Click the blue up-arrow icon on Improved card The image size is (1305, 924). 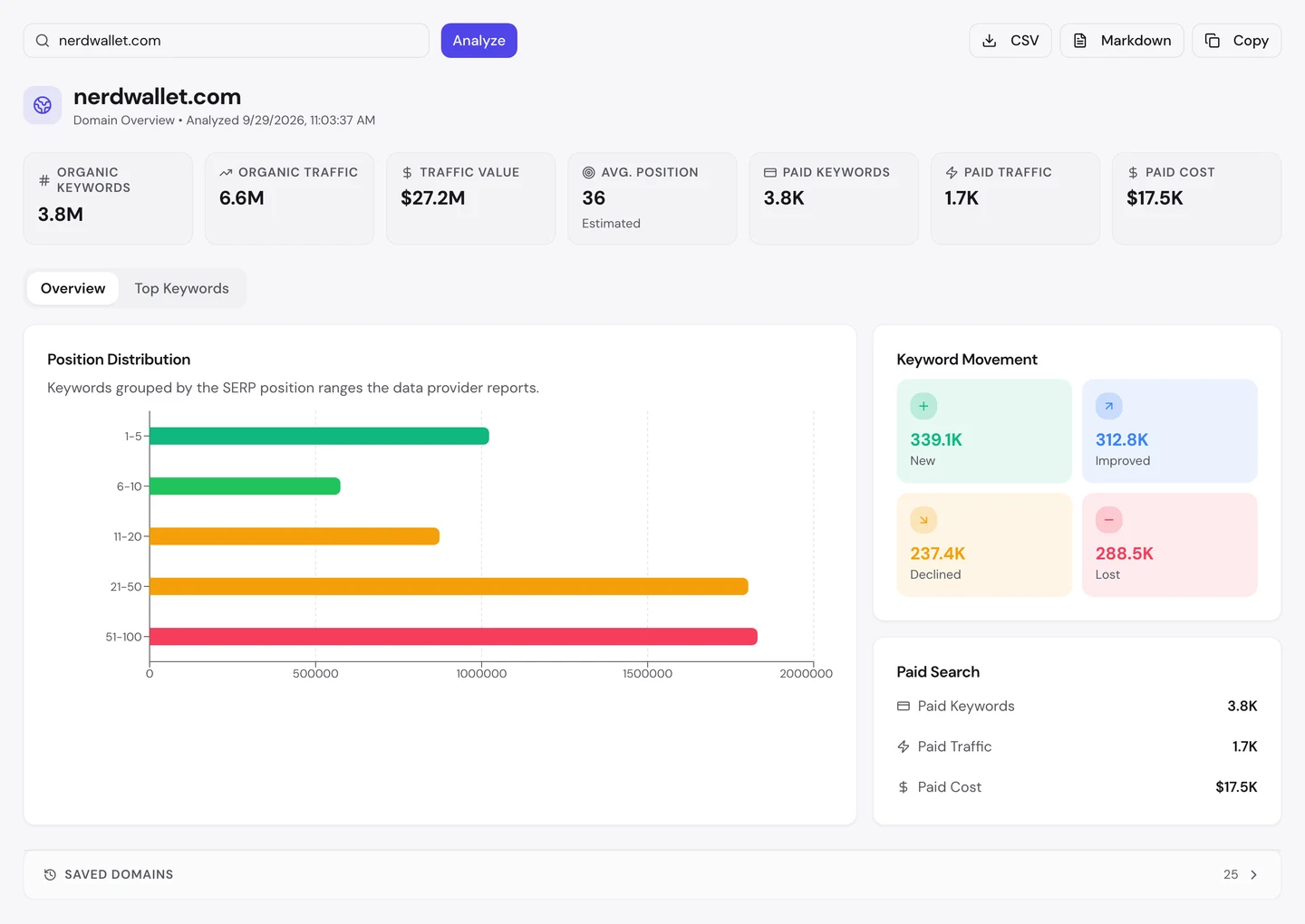coord(1109,406)
